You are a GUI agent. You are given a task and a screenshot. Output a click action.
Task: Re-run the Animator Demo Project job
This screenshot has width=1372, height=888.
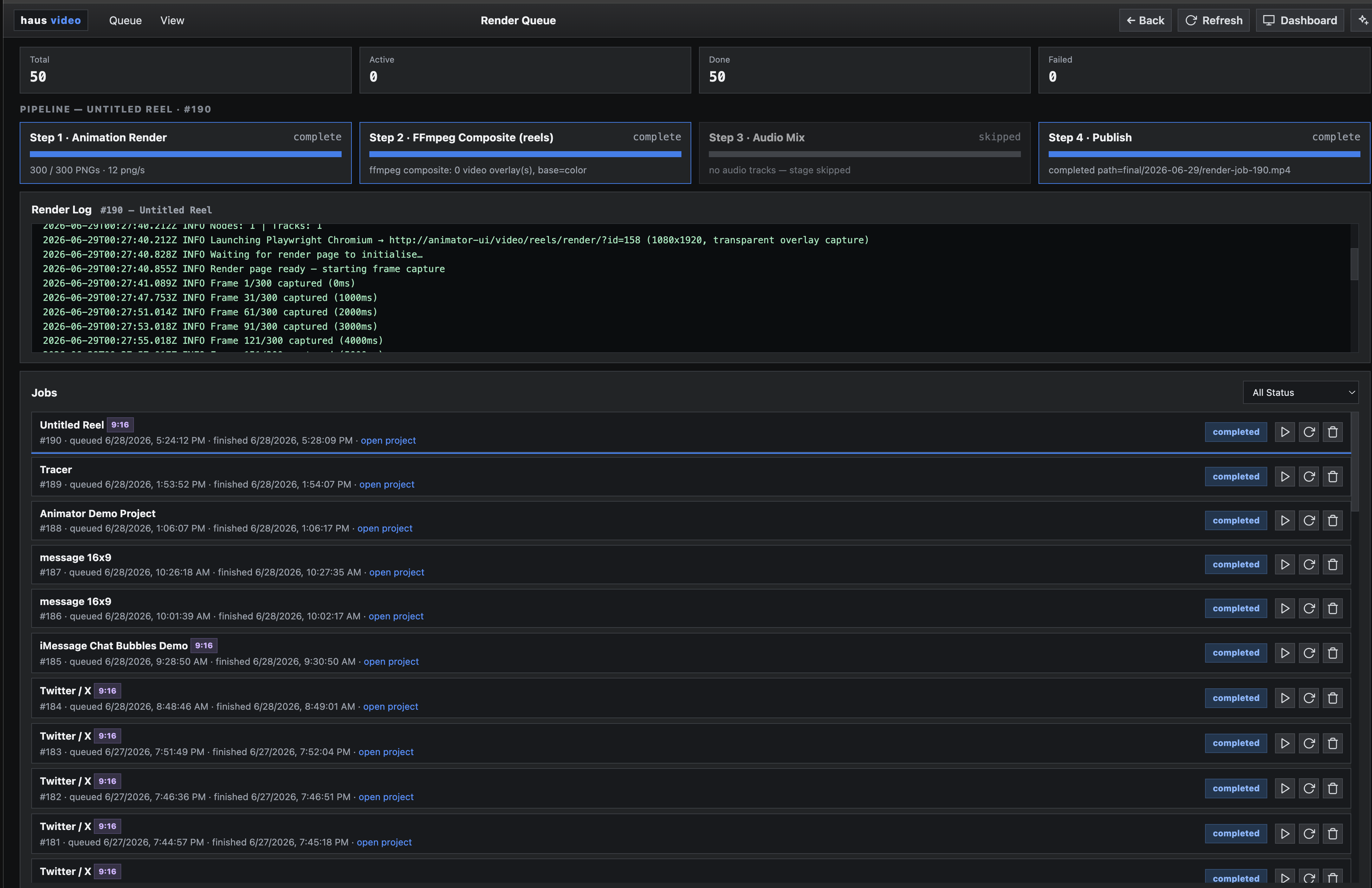click(1309, 520)
